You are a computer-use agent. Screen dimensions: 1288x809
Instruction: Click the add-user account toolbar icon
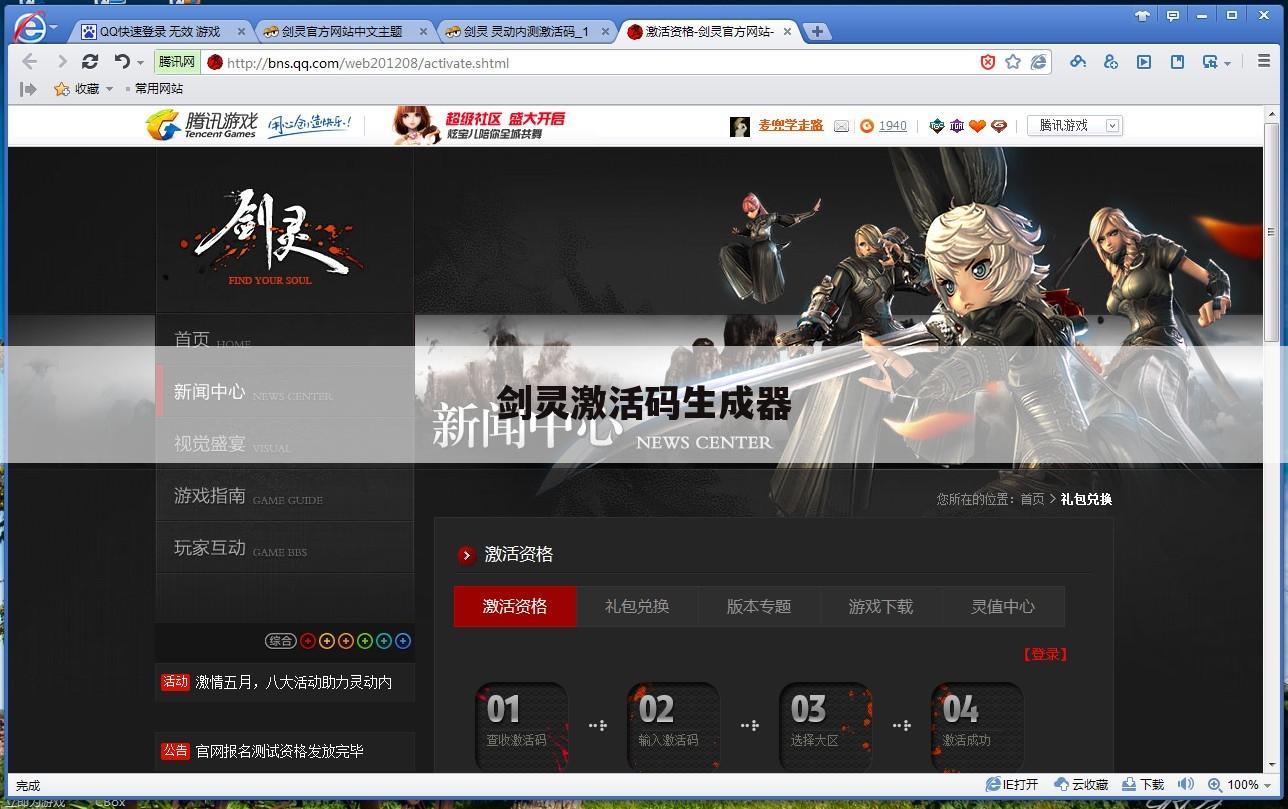tap(1110, 62)
